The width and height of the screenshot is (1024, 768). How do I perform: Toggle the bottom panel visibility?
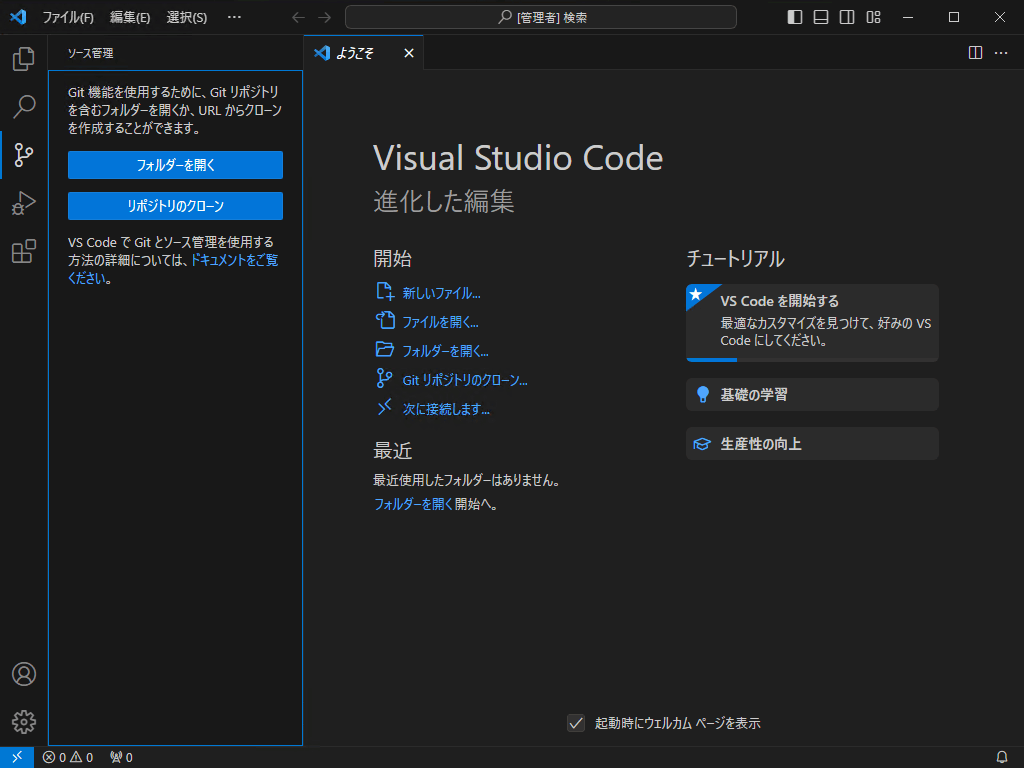pos(821,18)
